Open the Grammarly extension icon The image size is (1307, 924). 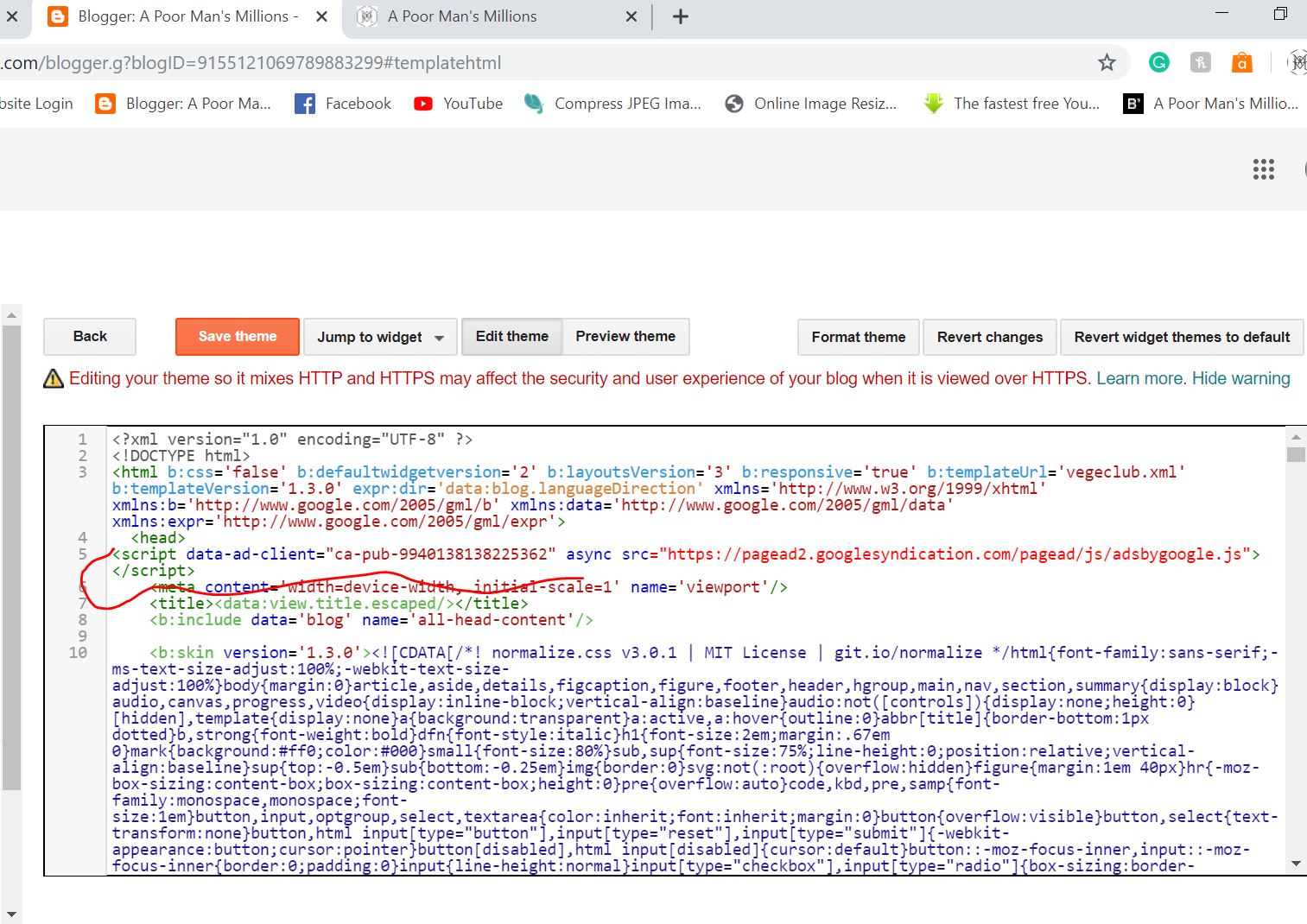[1158, 62]
